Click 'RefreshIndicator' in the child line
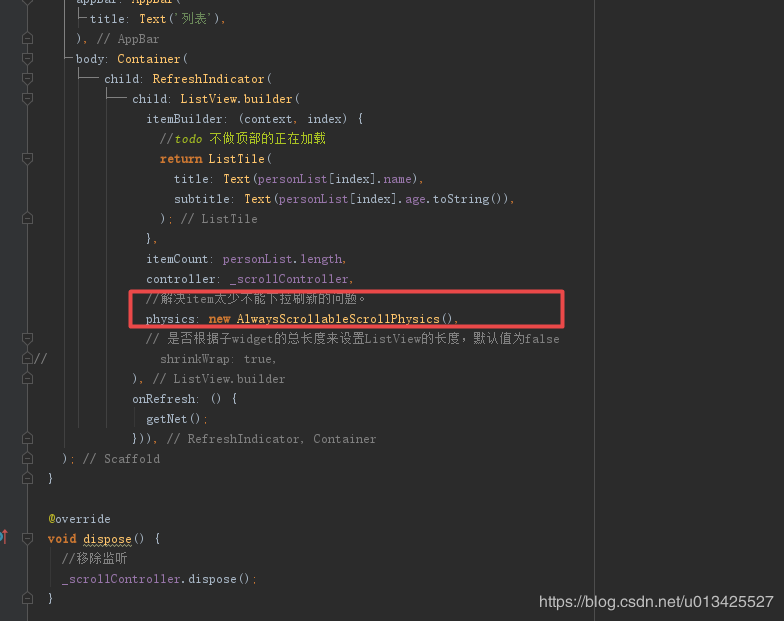The height and width of the screenshot is (621, 784). [208, 79]
